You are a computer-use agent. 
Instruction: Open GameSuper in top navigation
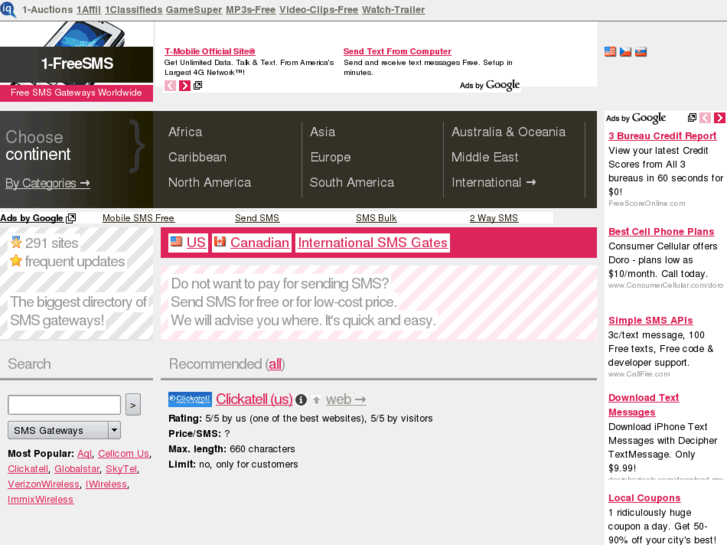(194, 10)
